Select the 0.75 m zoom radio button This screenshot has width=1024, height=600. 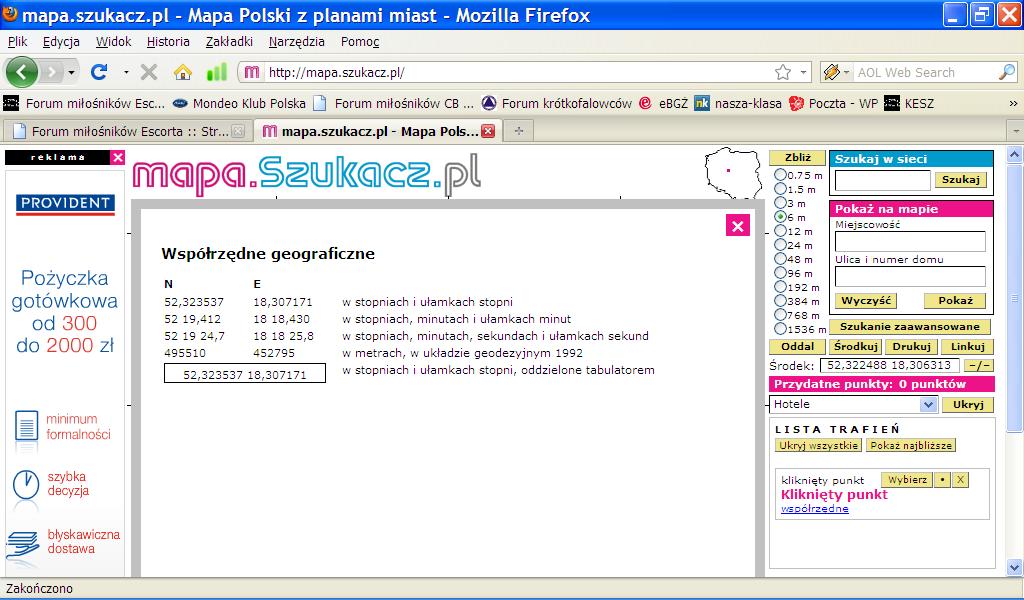click(x=781, y=175)
